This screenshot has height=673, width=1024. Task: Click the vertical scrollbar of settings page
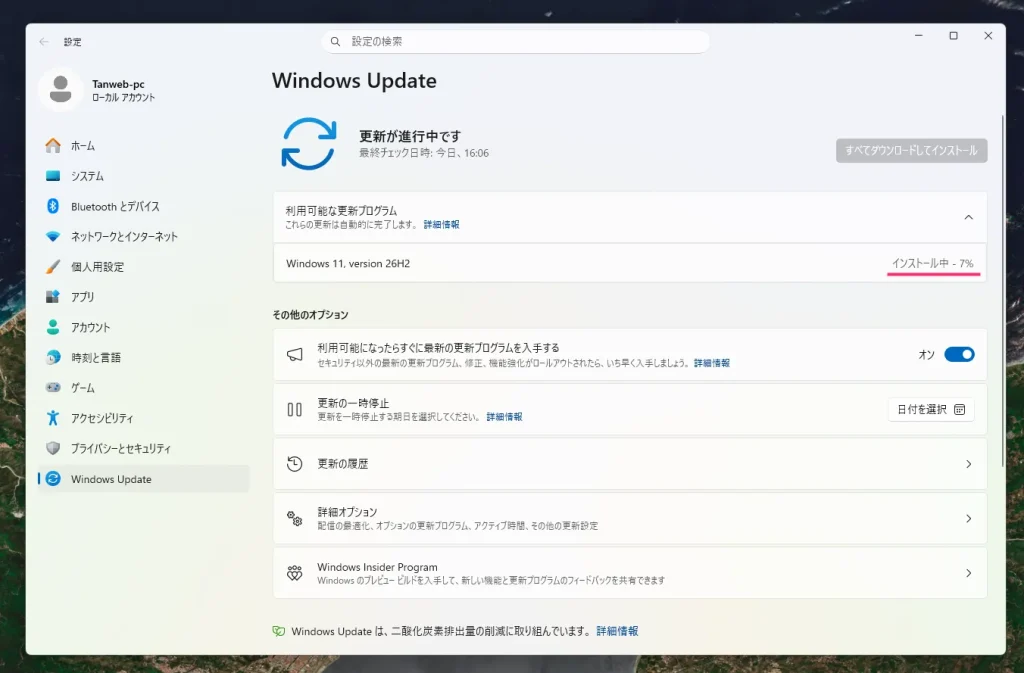(1002, 290)
